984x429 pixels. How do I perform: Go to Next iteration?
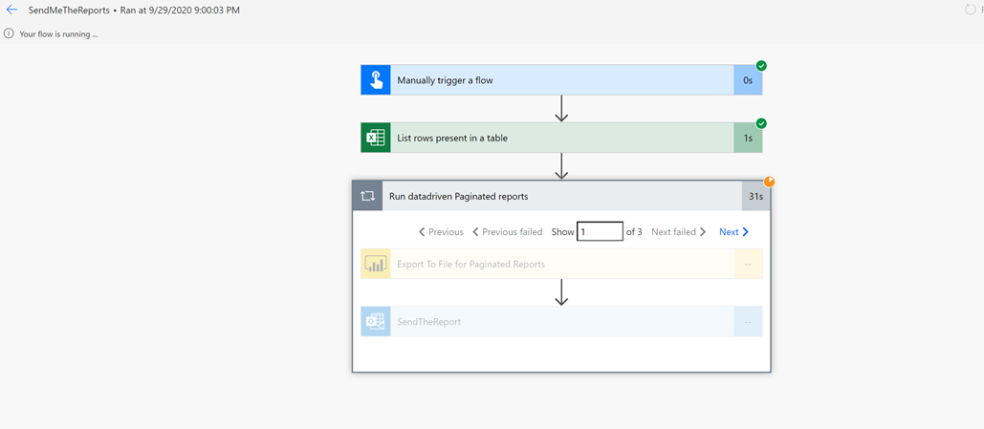point(734,232)
